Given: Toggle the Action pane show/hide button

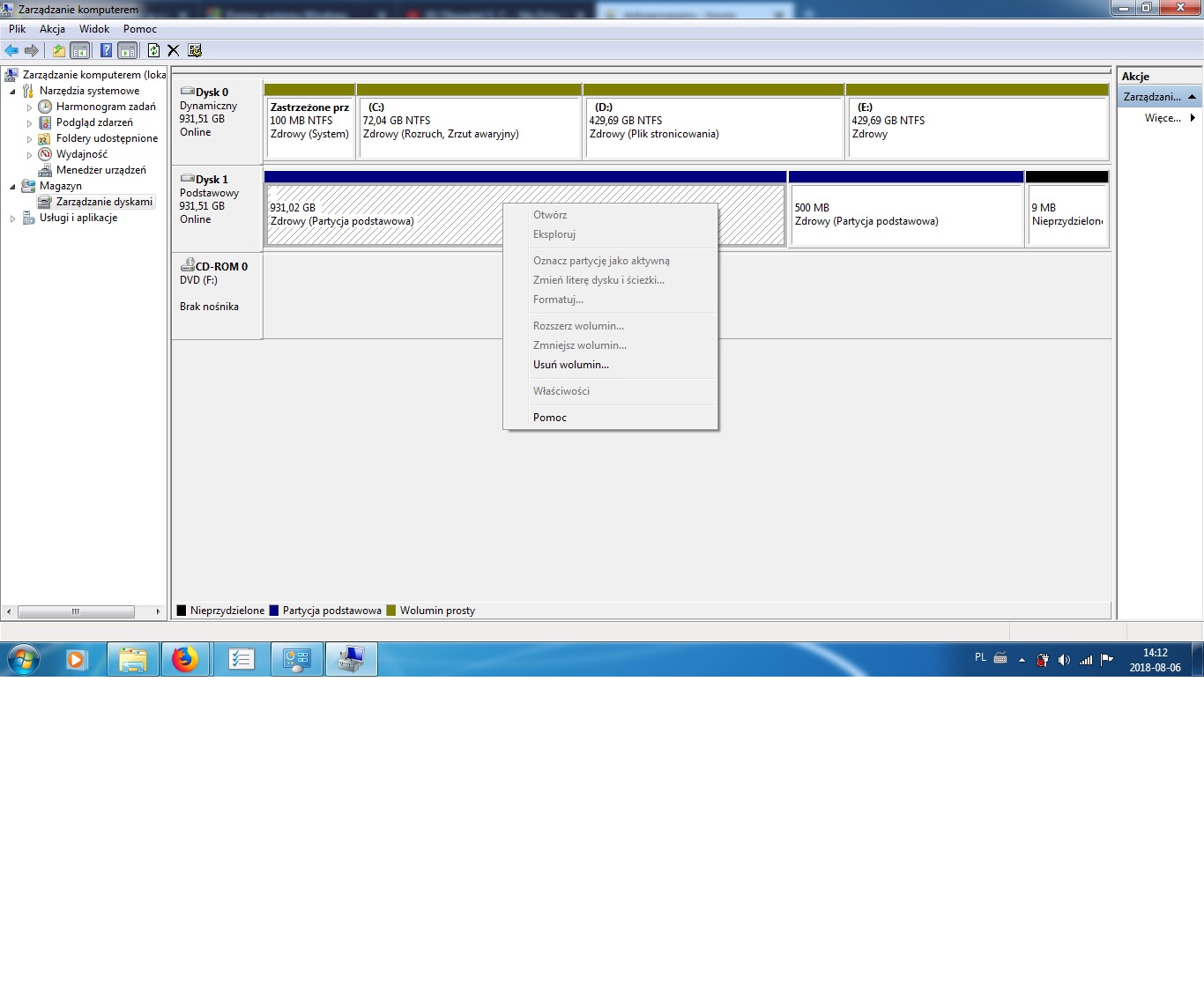Looking at the screenshot, I should pyautogui.click(x=128, y=50).
